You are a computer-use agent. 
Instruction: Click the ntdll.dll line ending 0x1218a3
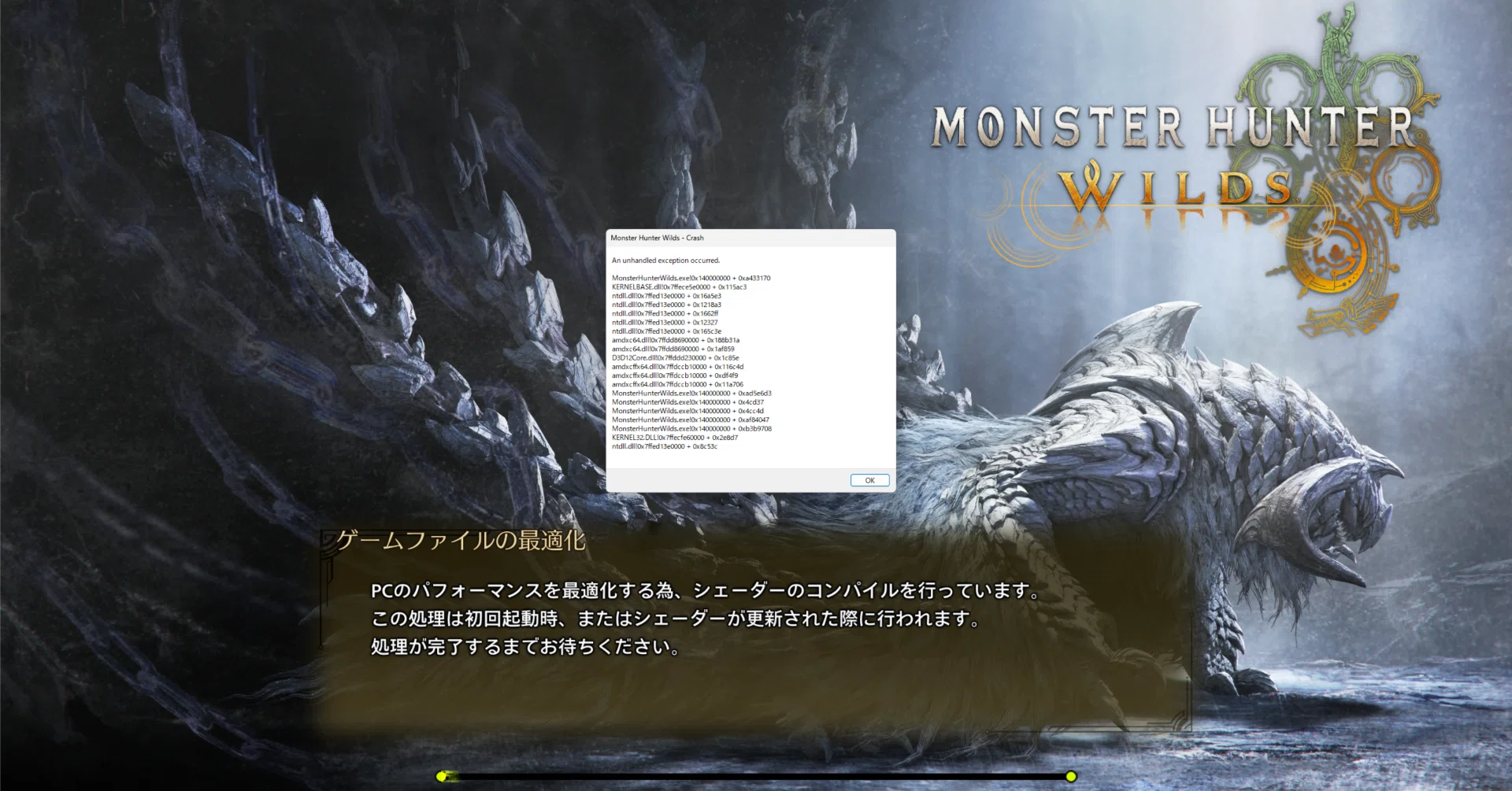(666, 305)
